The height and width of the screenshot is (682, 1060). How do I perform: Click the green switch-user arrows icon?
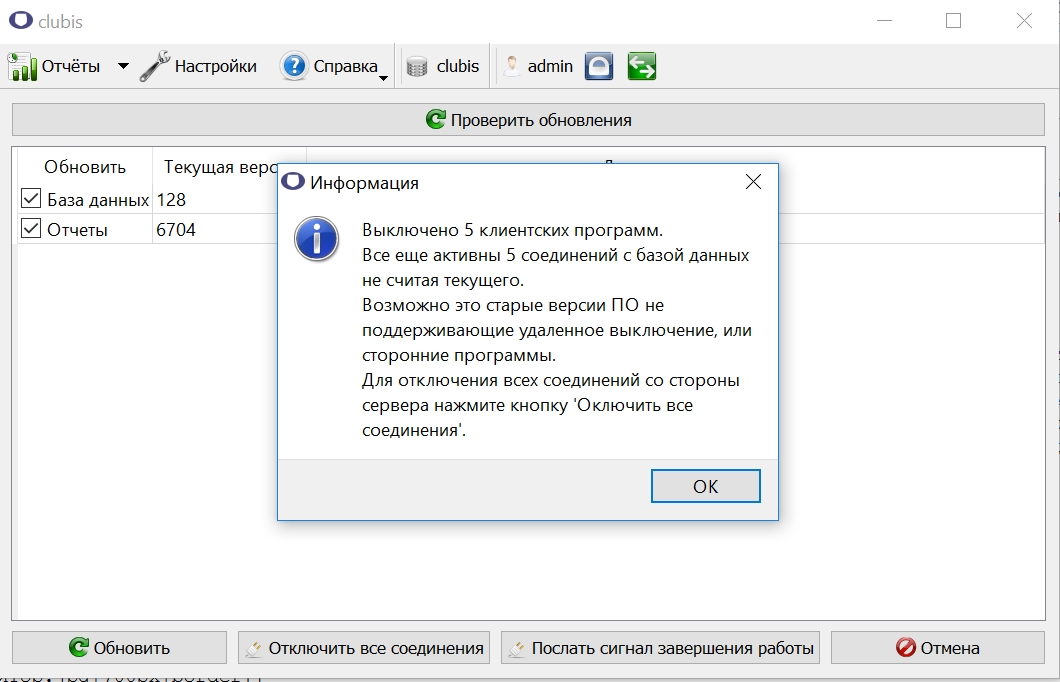click(x=642, y=66)
